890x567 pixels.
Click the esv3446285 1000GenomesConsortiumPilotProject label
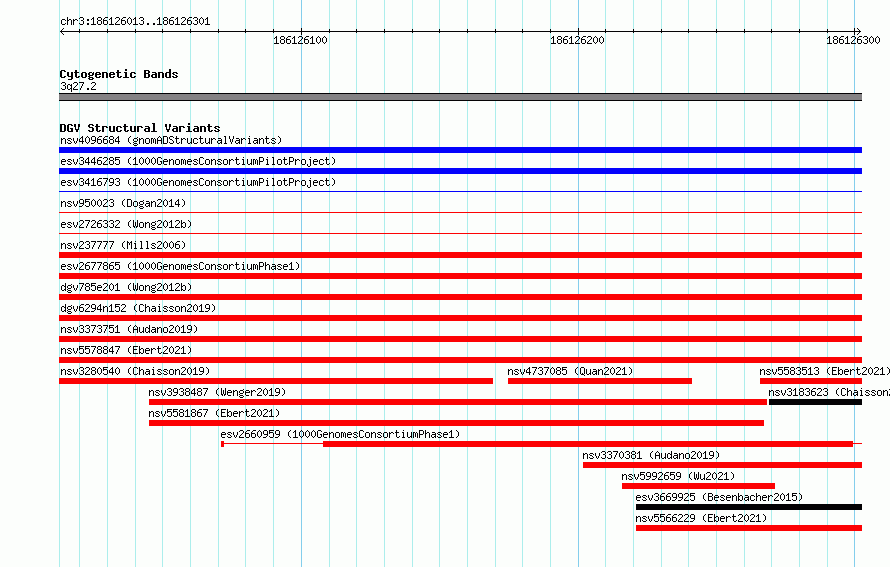(x=198, y=161)
